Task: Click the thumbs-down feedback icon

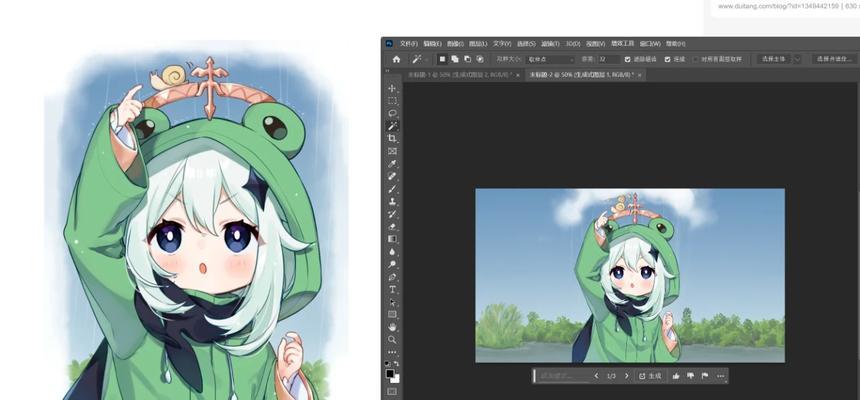Action: (x=690, y=376)
